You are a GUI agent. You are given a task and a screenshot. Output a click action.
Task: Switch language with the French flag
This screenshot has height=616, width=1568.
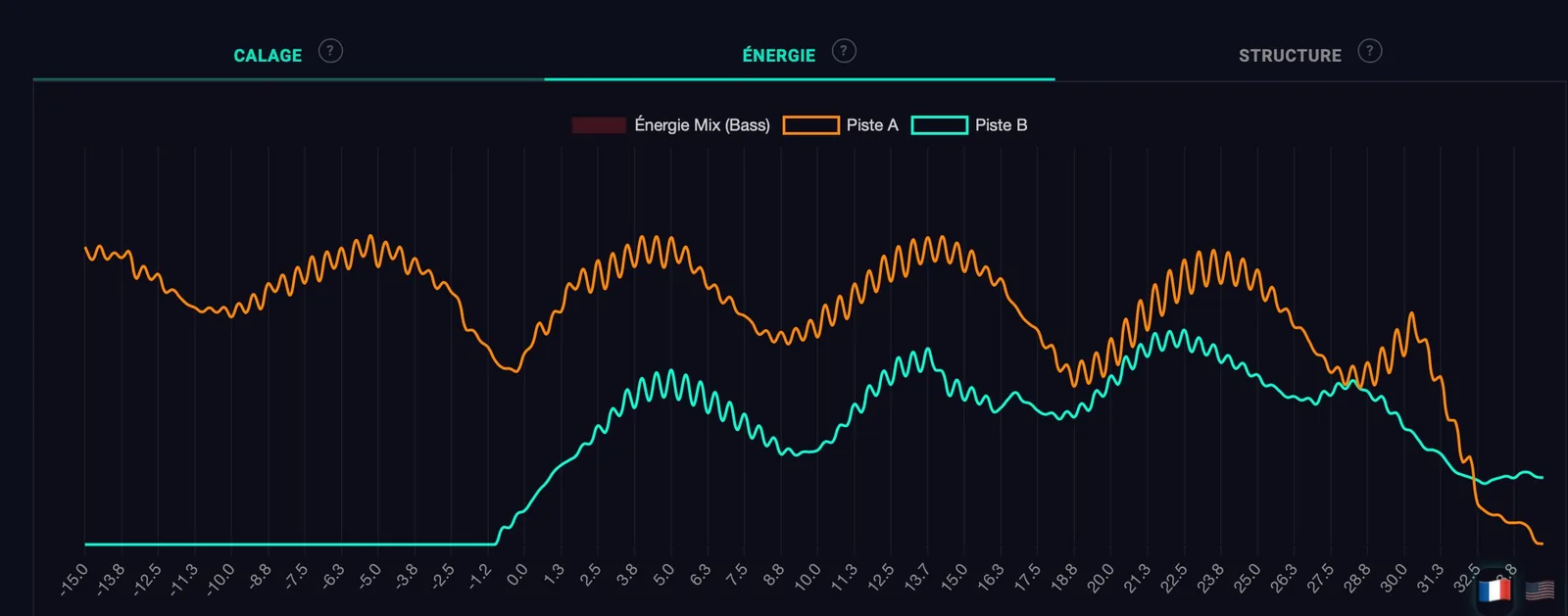click(x=1494, y=591)
